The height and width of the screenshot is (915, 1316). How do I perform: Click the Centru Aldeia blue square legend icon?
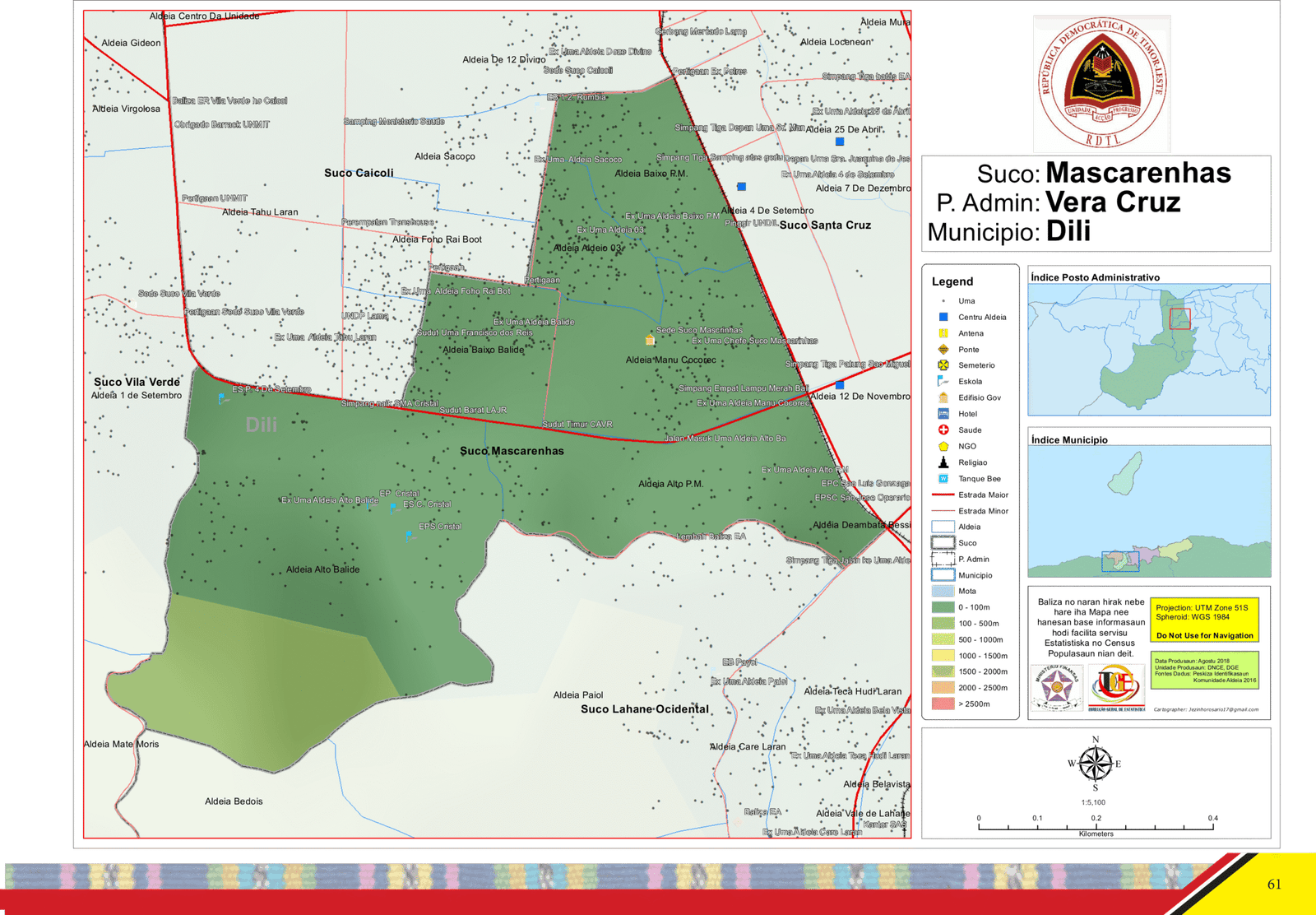943,317
